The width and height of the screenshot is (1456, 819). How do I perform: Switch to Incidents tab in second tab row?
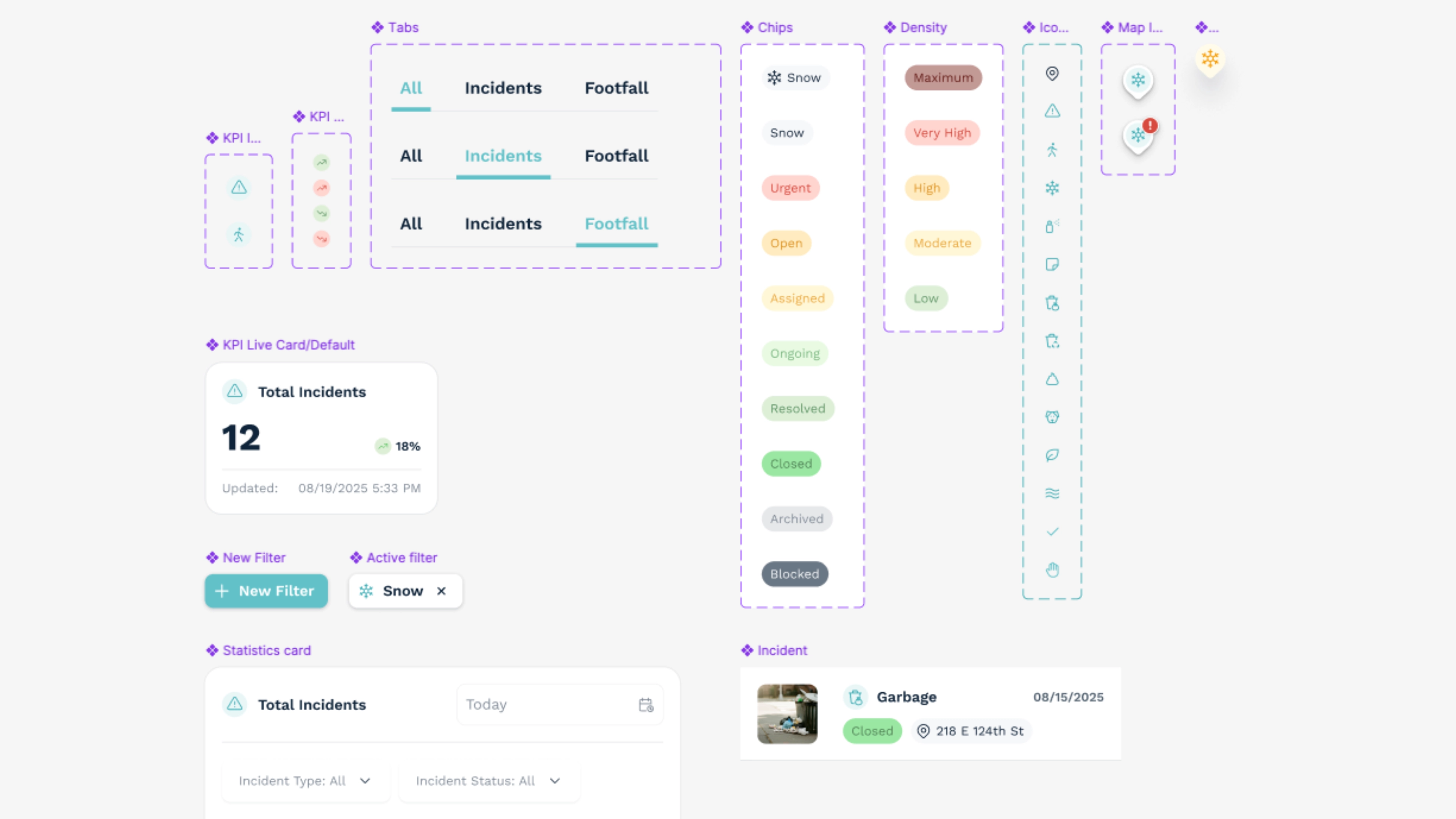(x=503, y=156)
